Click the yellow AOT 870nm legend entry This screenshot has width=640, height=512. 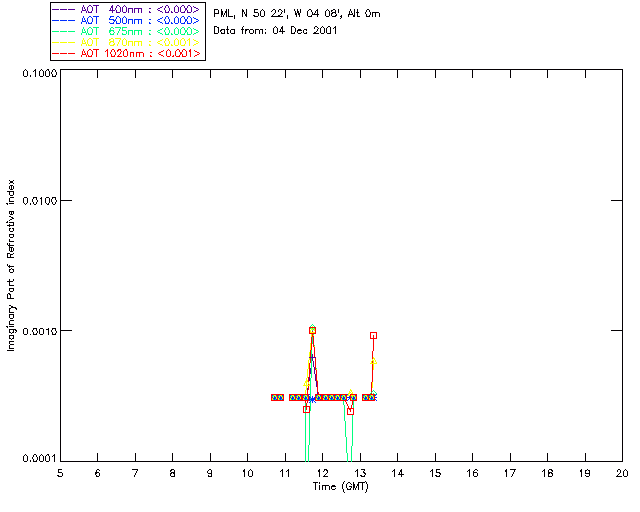pos(127,42)
